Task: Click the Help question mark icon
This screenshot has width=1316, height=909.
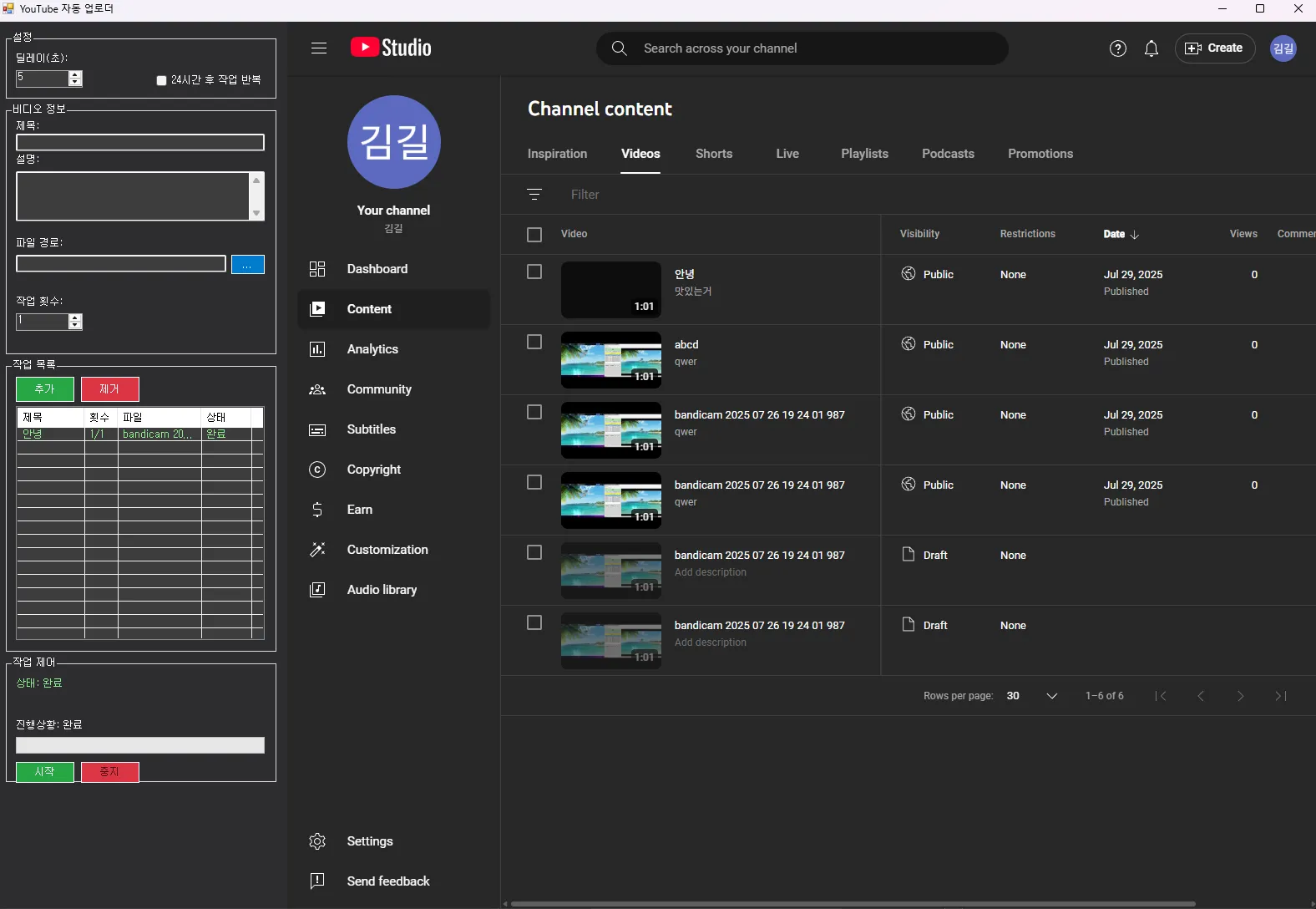Action: click(x=1117, y=48)
